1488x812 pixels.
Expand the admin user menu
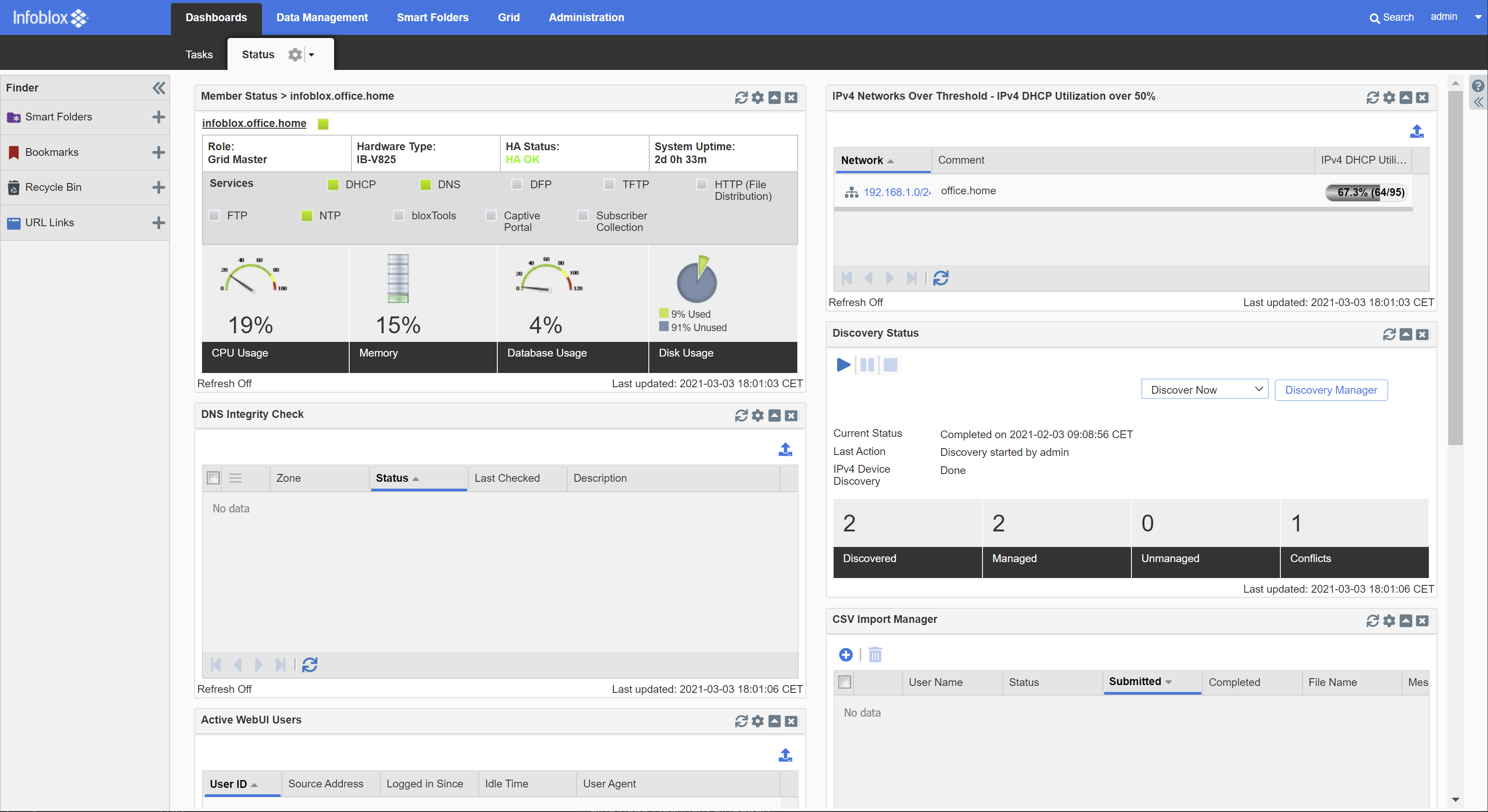[1478, 17]
